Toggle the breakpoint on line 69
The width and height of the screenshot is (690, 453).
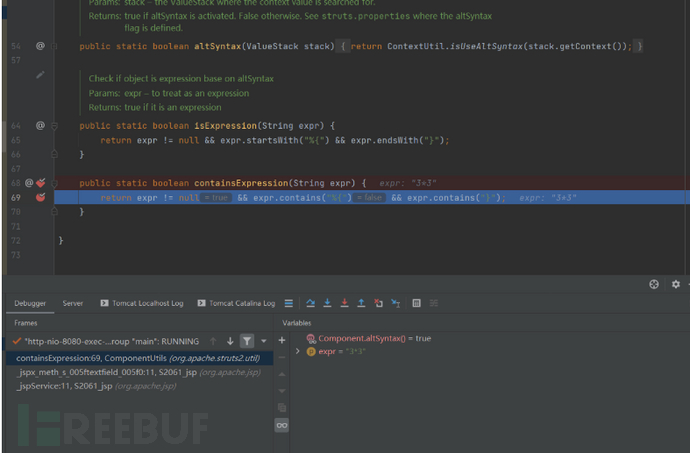41,198
